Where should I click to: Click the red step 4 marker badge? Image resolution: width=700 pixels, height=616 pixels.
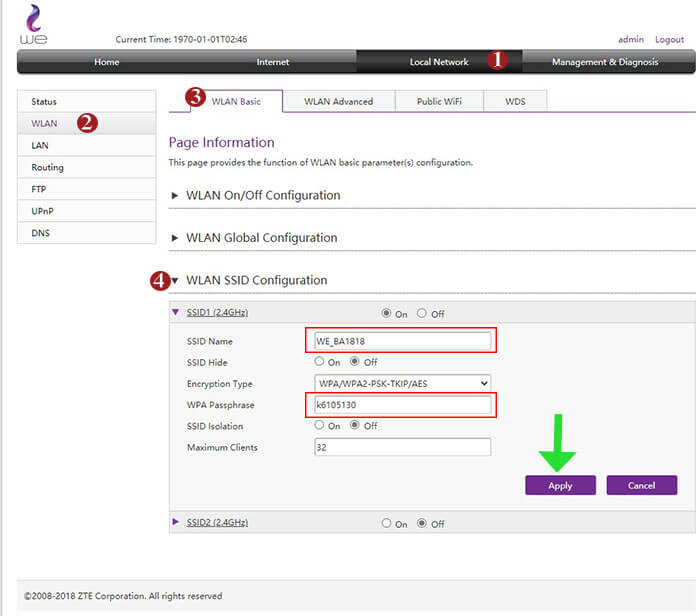click(158, 280)
